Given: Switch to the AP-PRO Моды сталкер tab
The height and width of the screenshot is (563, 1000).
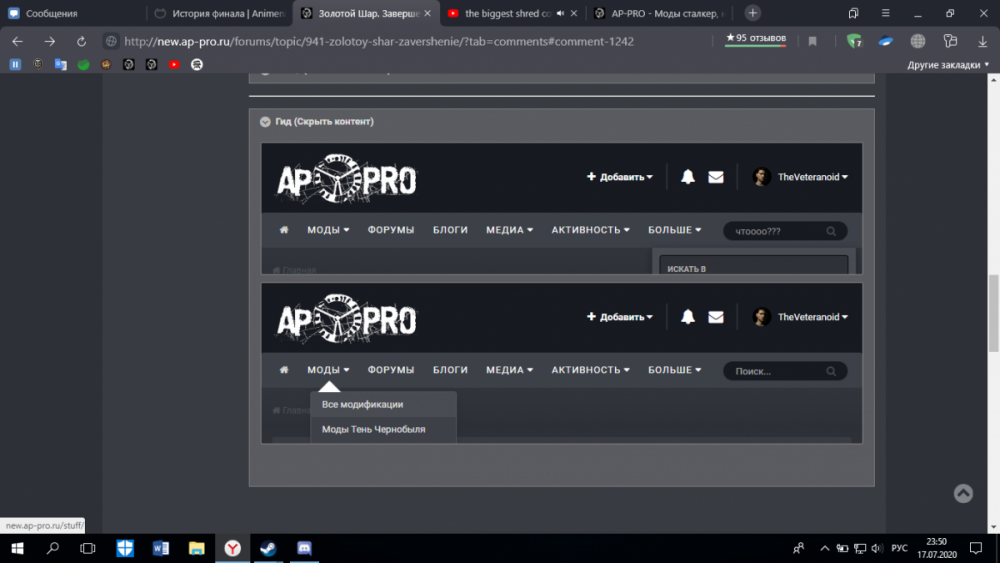Looking at the screenshot, I should [660, 14].
